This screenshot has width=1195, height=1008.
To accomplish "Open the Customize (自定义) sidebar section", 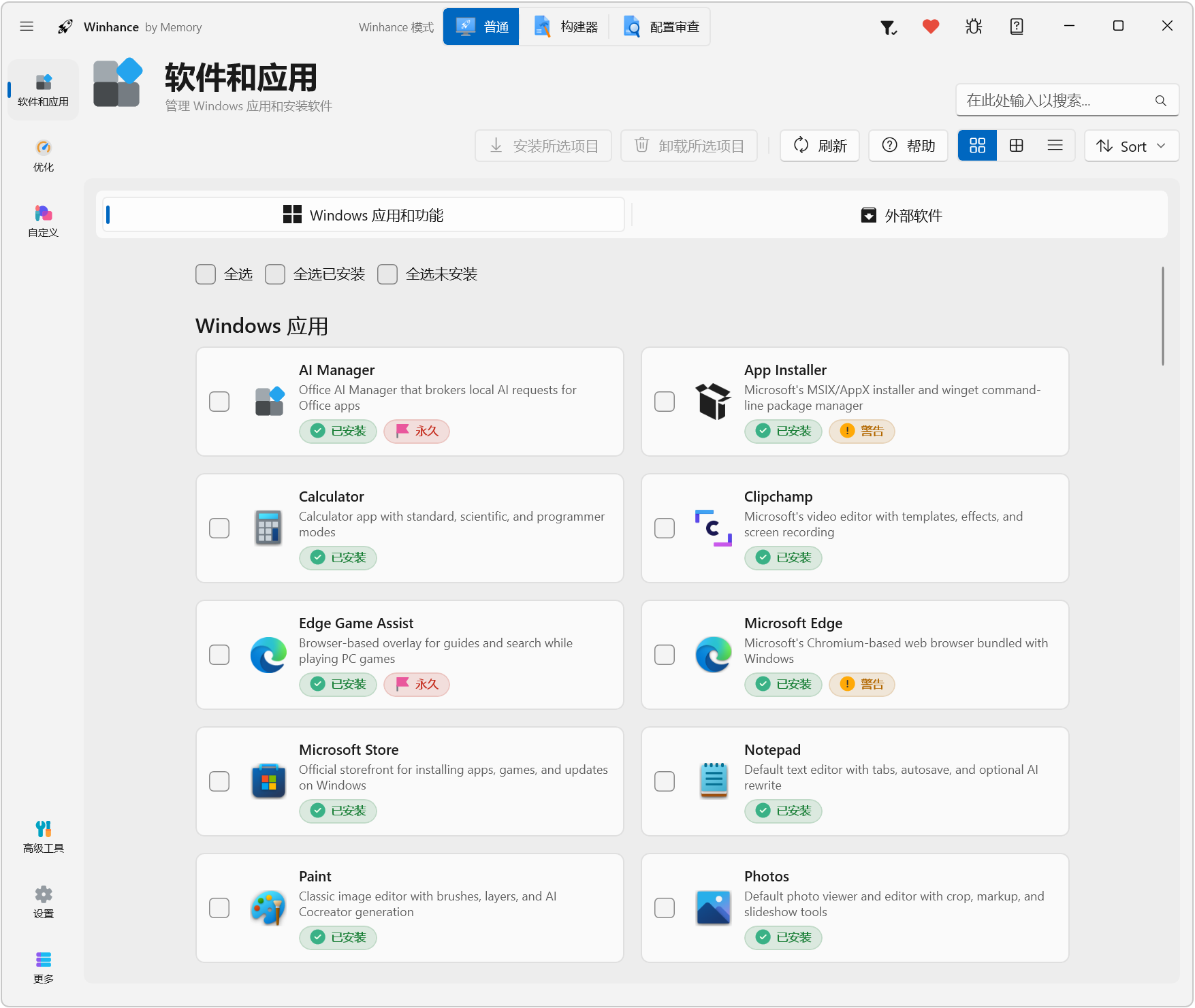I will click(x=44, y=221).
